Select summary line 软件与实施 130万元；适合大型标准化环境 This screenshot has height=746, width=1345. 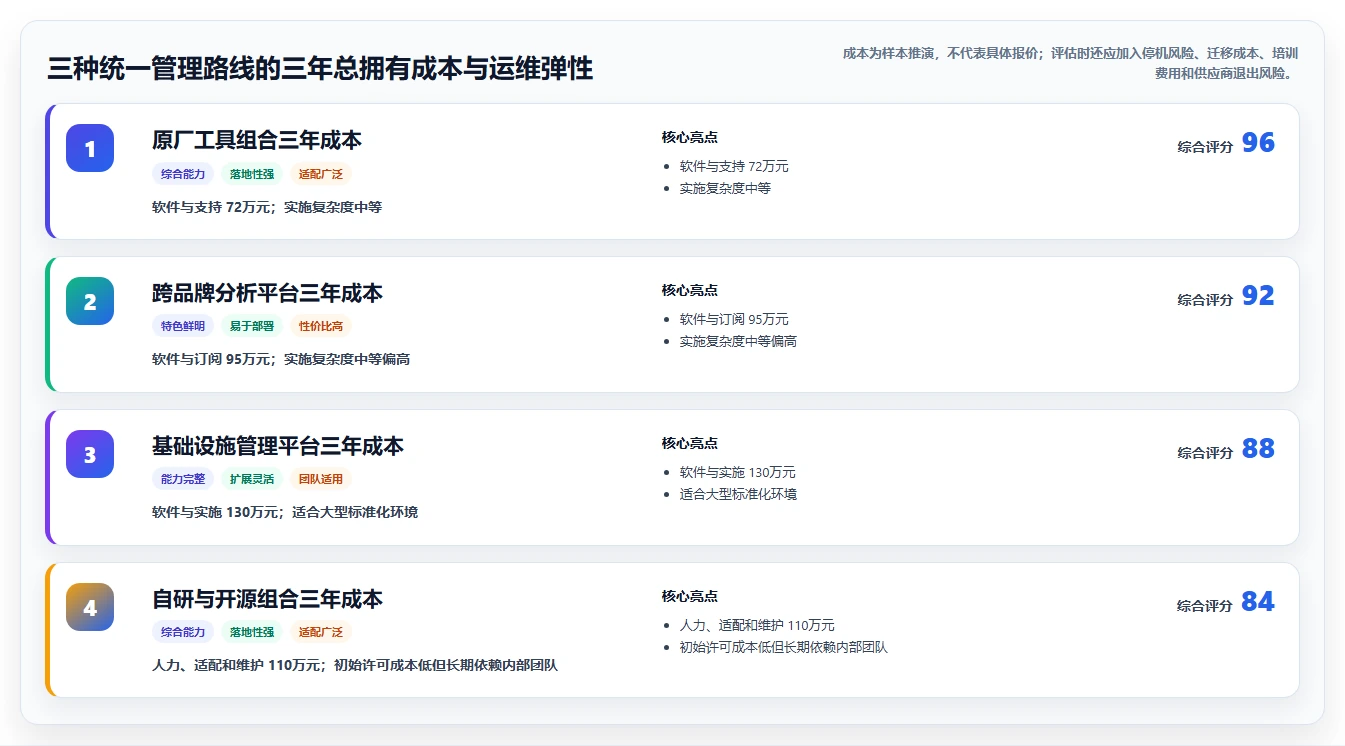click(285, 512)
